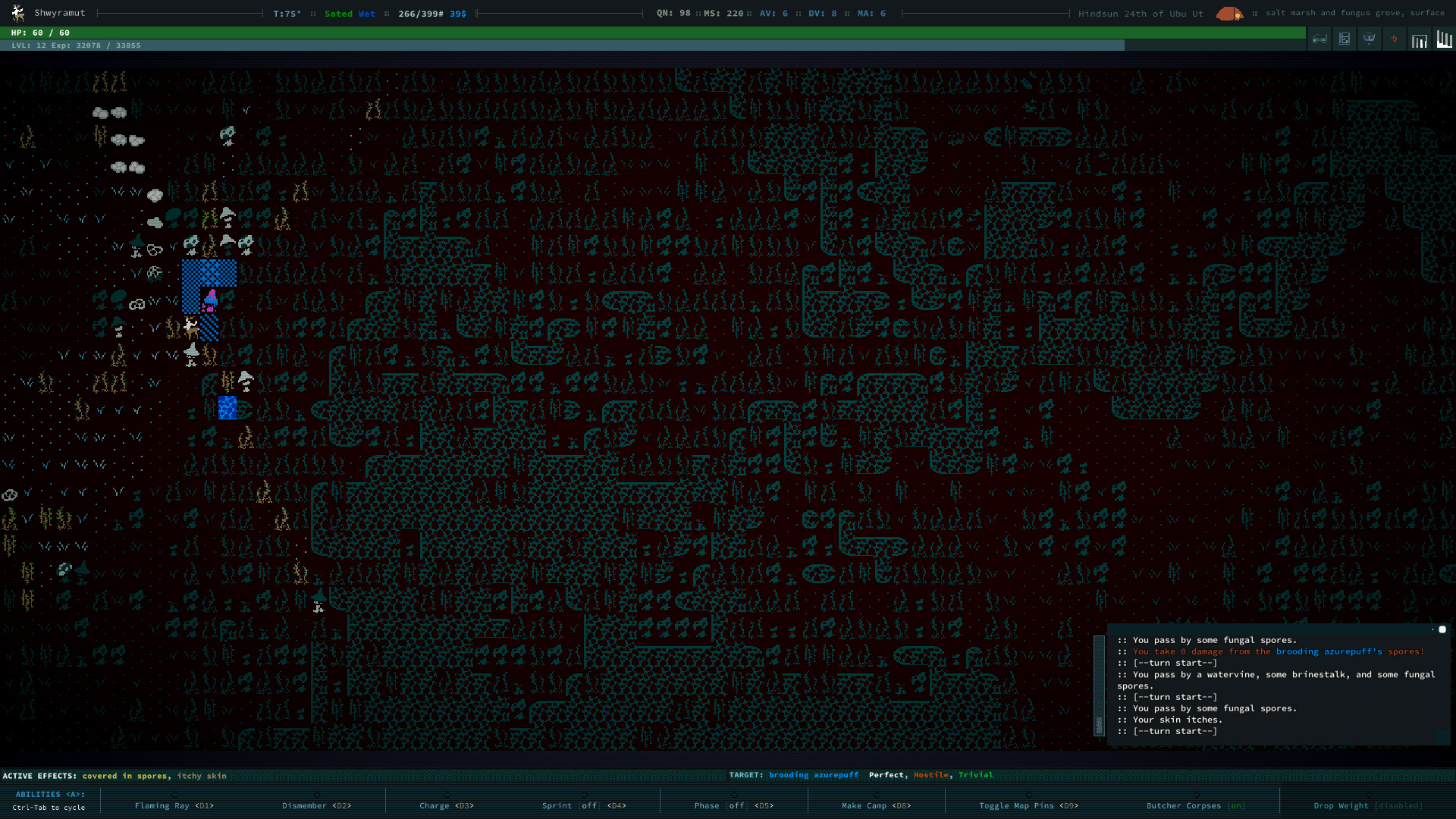Viewport: 1456px width, 819px height.
Task: Click the white square on message log
Action: (x=1442, y=629)
